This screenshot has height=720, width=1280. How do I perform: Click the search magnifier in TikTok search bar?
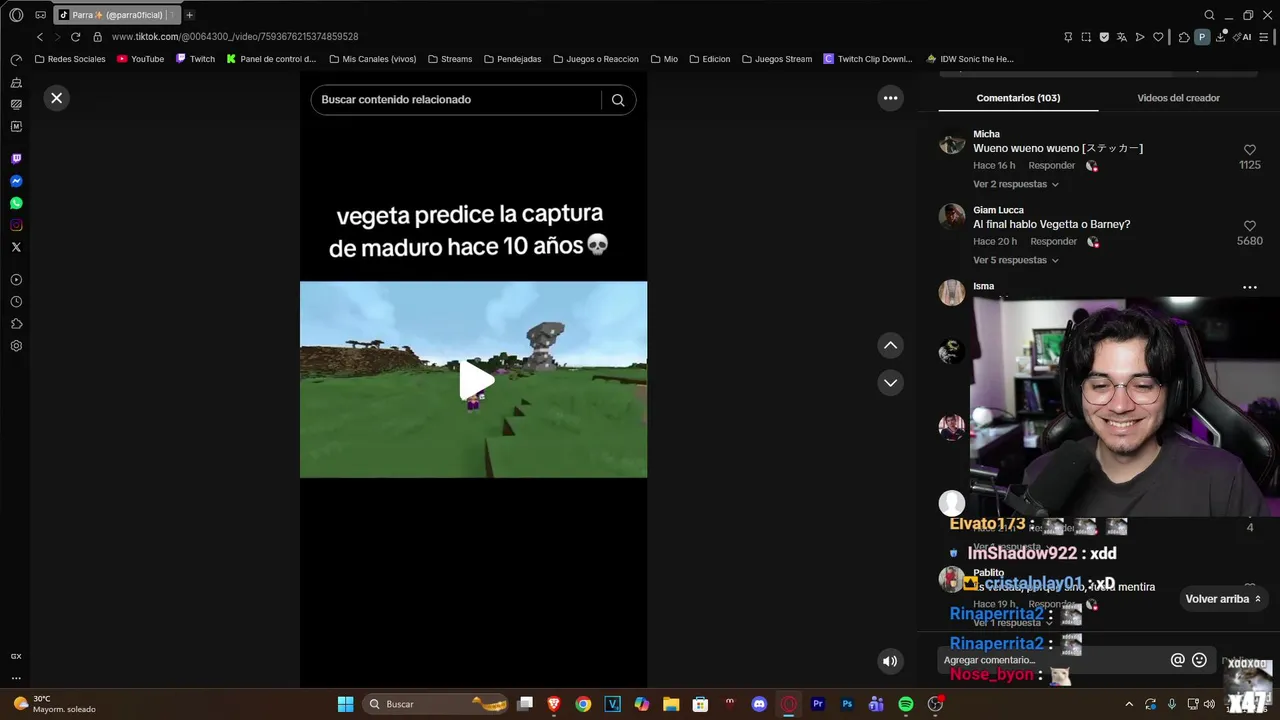pyautogui.click(x=618, y=100)
